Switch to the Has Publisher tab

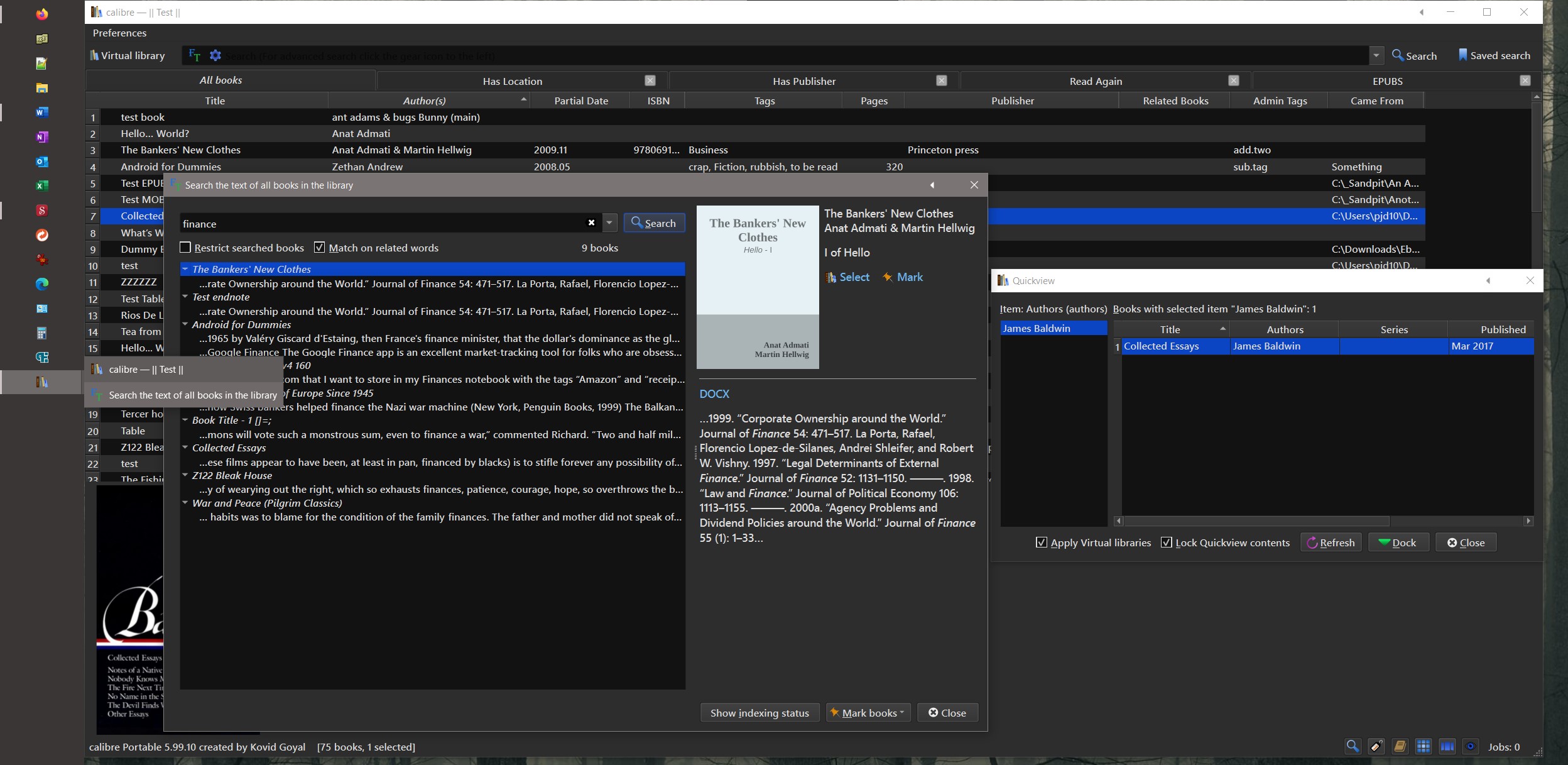[x=803, y=81]
